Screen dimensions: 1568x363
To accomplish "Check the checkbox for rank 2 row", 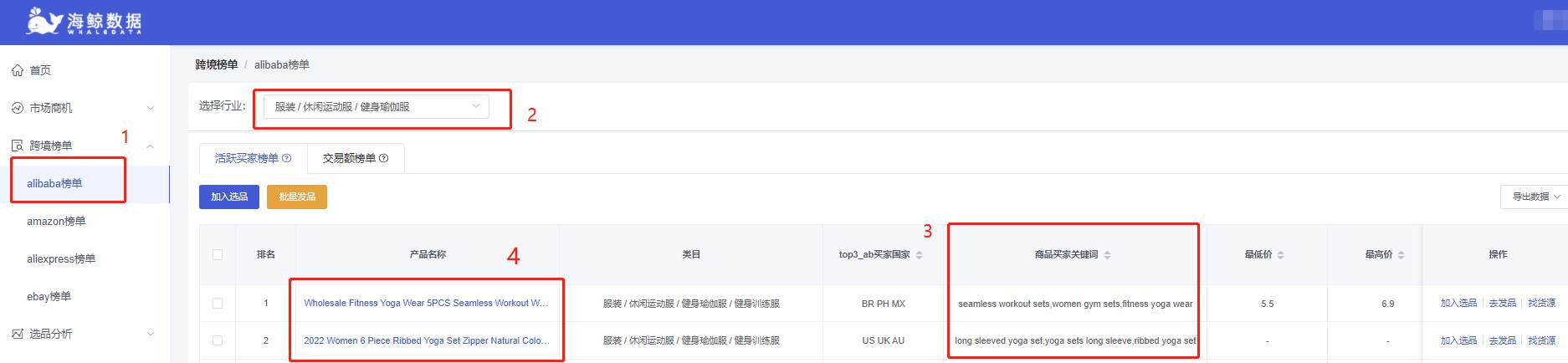I will click(x=218, y=340).
